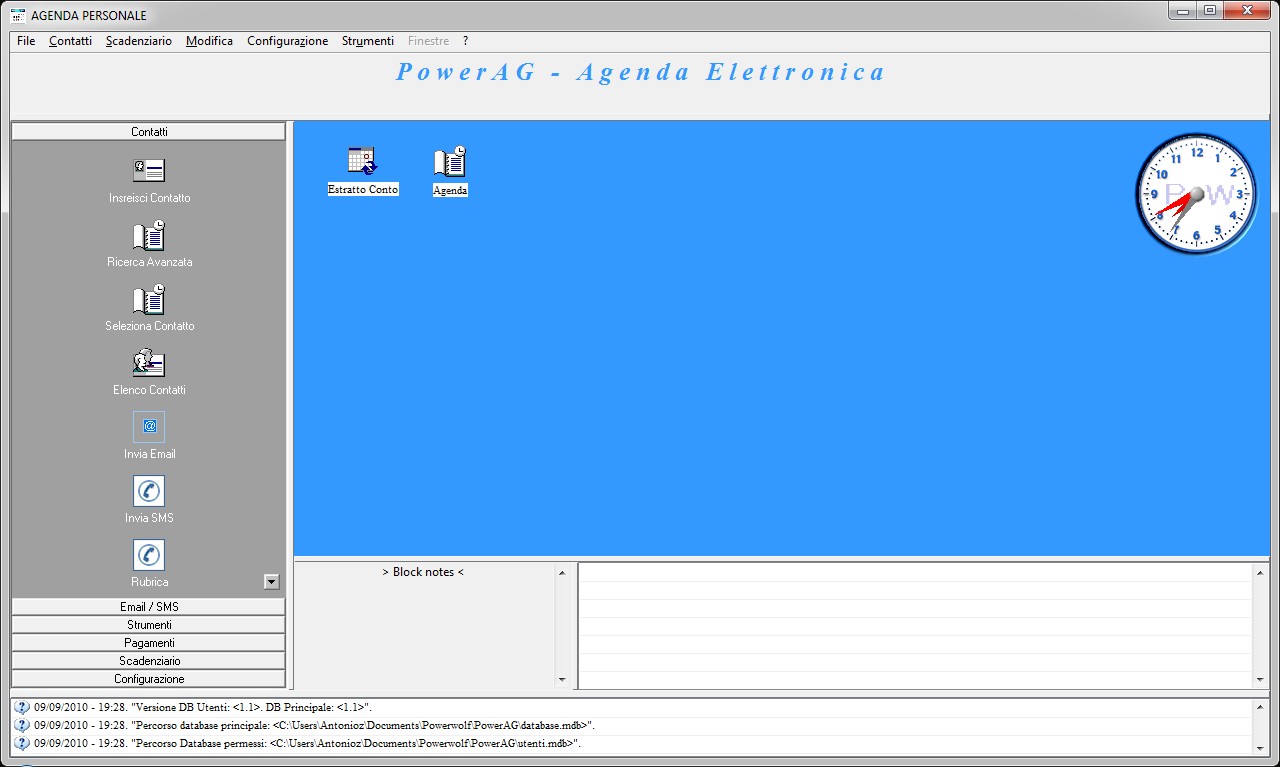Click the Percorso Database permessi log icon
The height and width of the screenshot is (767, 1280).
pos(22,743)
